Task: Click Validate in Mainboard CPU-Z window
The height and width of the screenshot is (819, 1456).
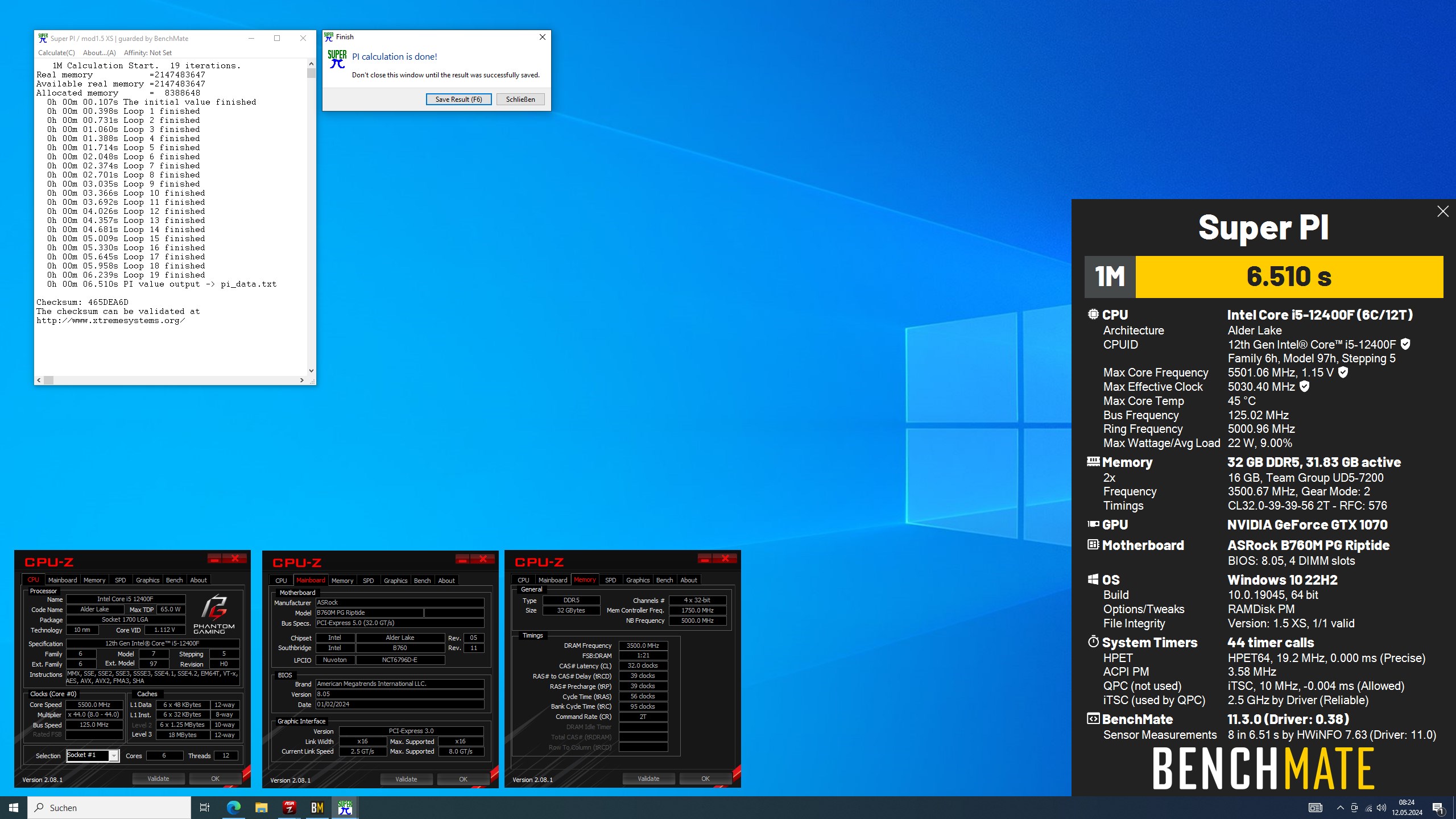Action: click(406, 779)
